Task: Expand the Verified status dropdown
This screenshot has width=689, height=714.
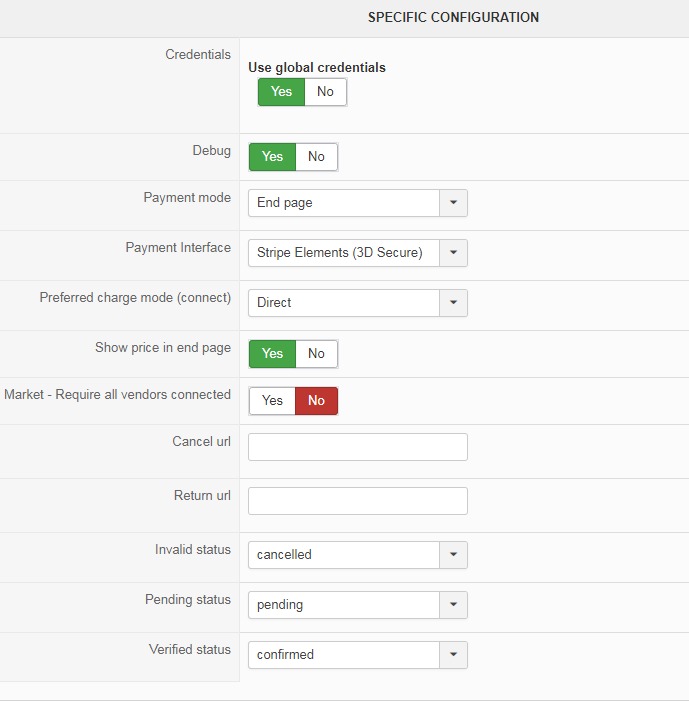Action: (453, 655)
